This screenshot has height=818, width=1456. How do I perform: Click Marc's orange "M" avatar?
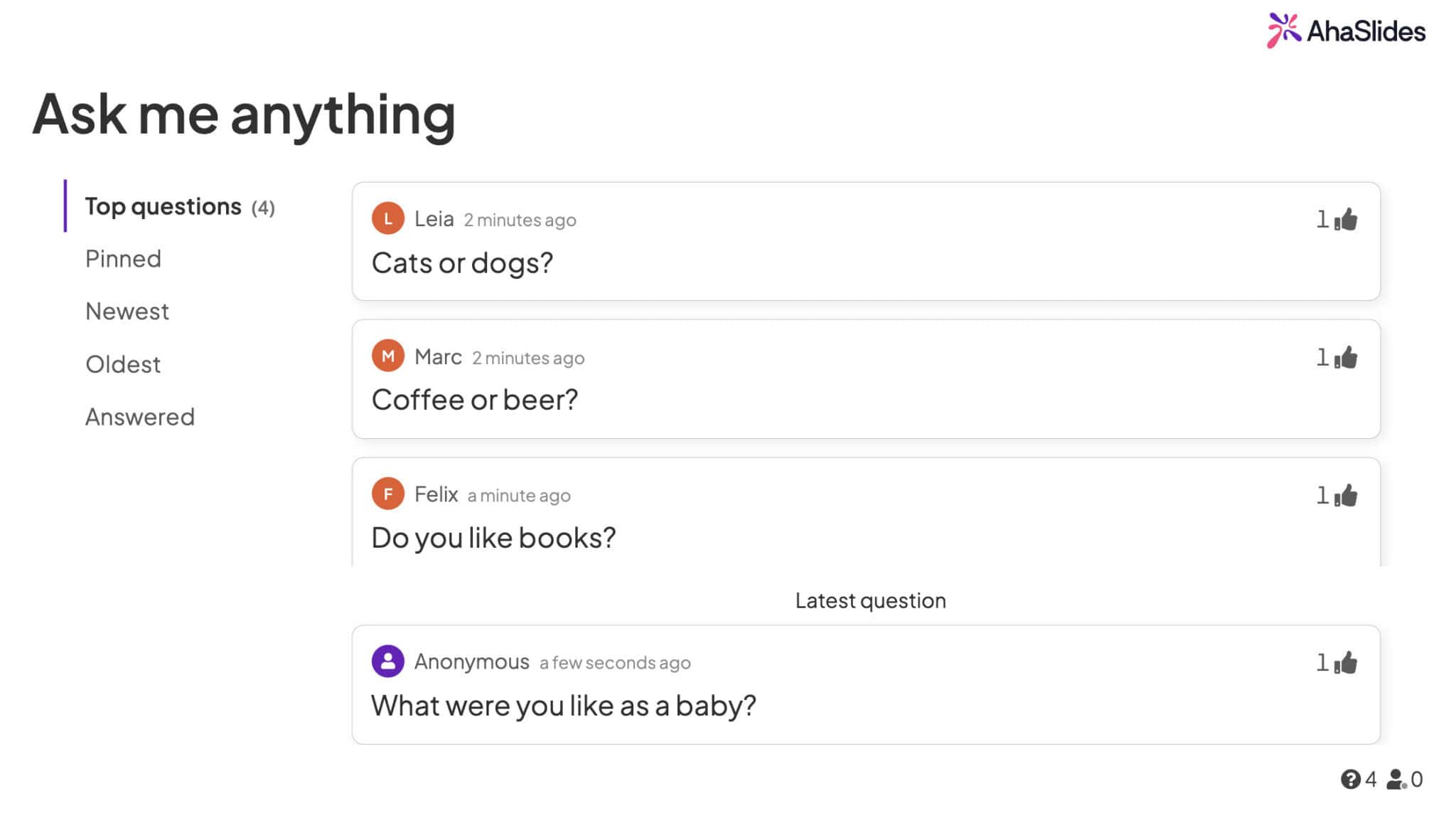coord(388,356)
